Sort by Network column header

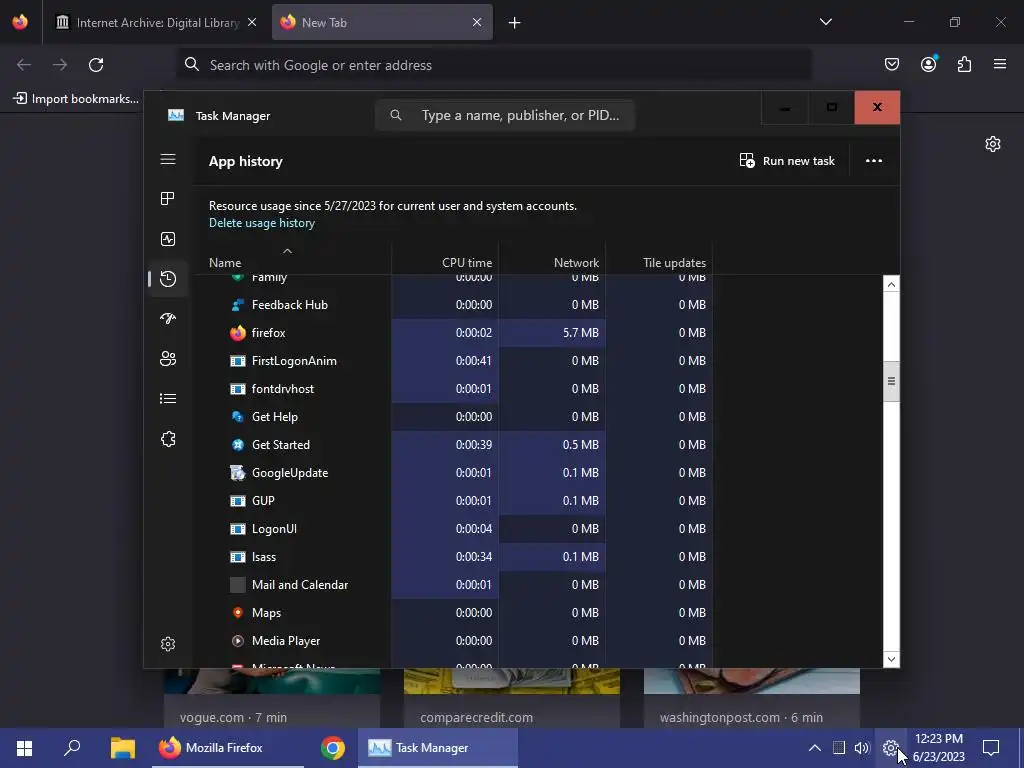pos(576,263)
